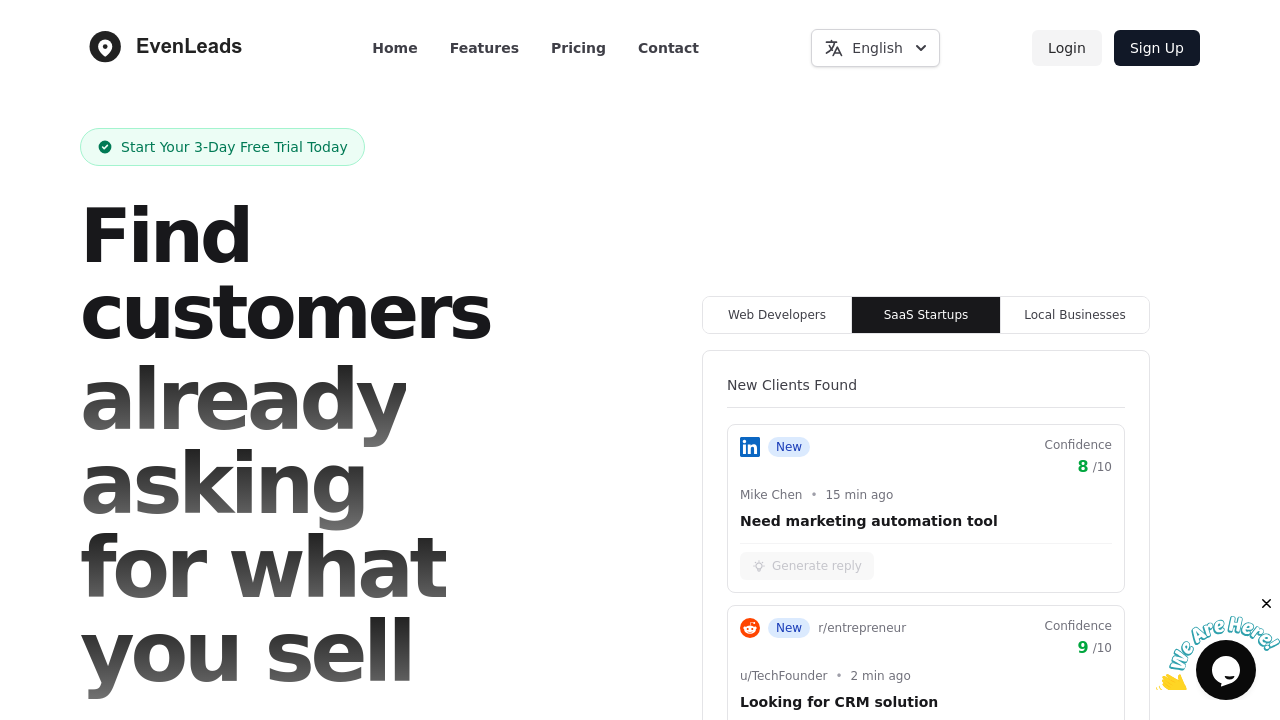
Task: Open 'Need marketing automation tool' lead title
Action: (x=868, y=521)
